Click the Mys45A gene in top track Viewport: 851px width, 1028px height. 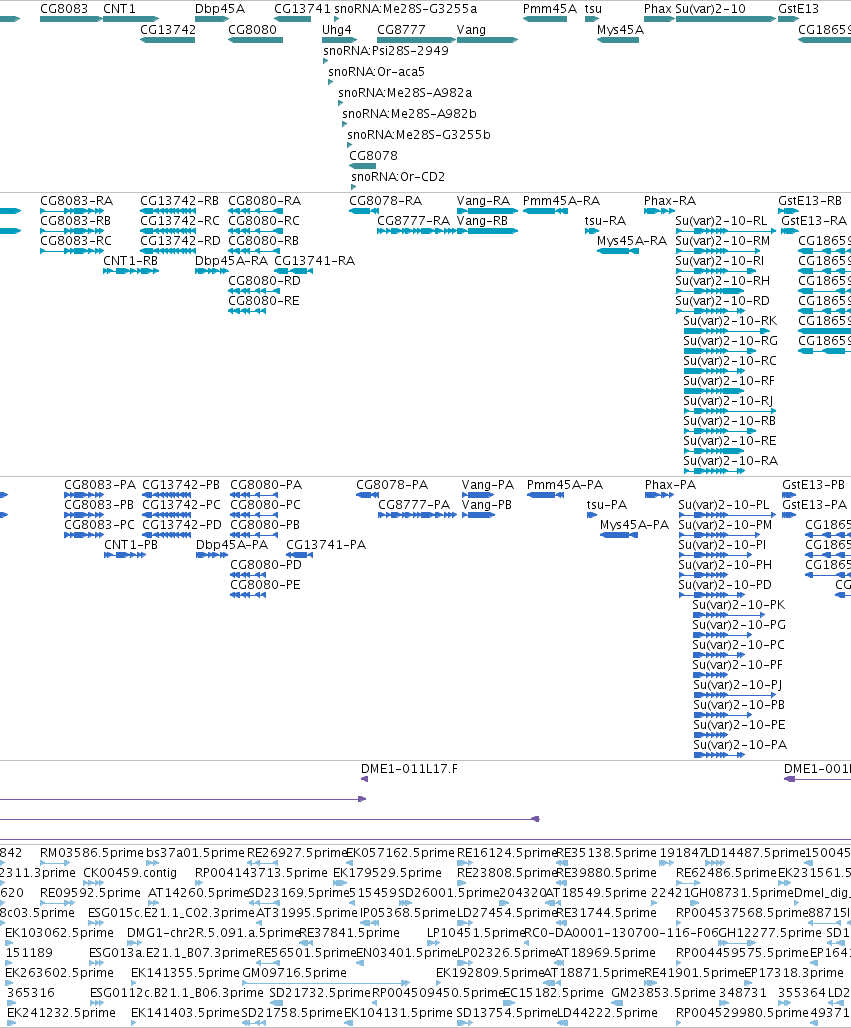[x=618, y=40]
